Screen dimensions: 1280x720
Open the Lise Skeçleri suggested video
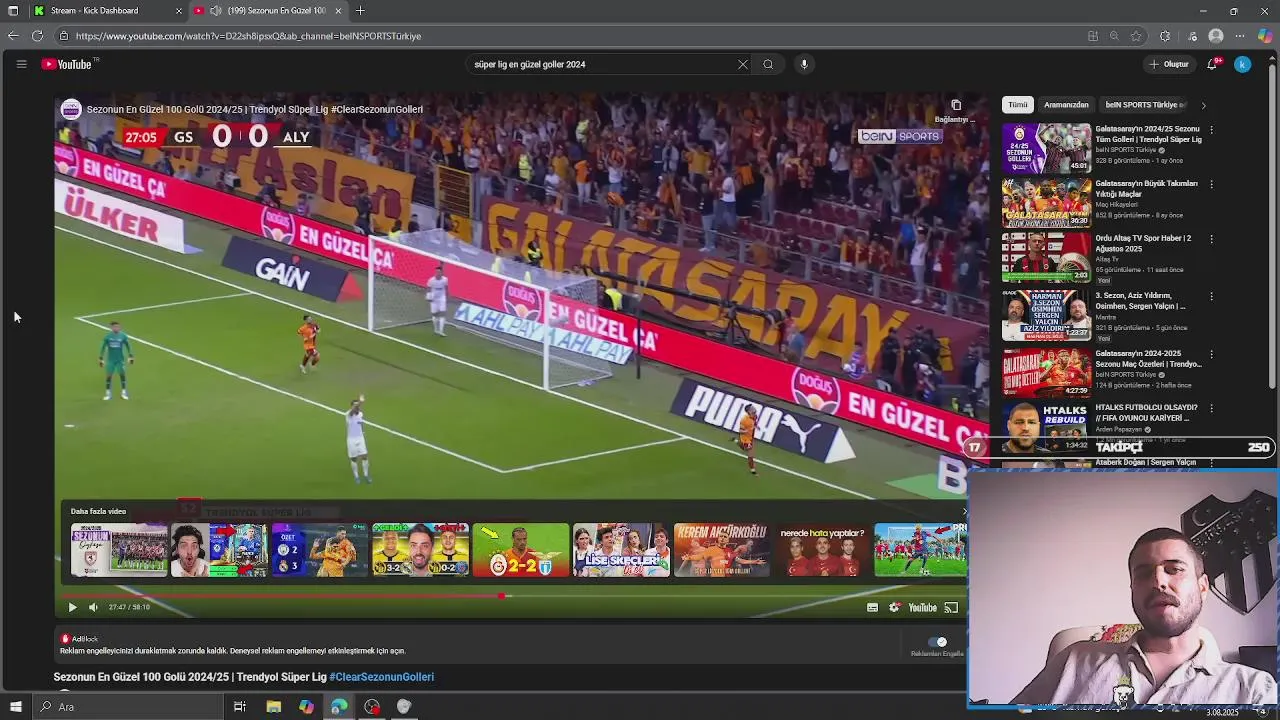pyautogui.click(x=621, y=550)
